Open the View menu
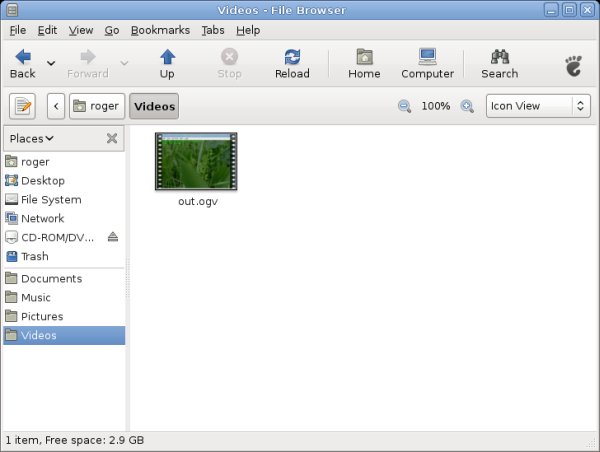The width and height of the screenshot is (600, 452). pyautogui.click(x=81, y=30)
